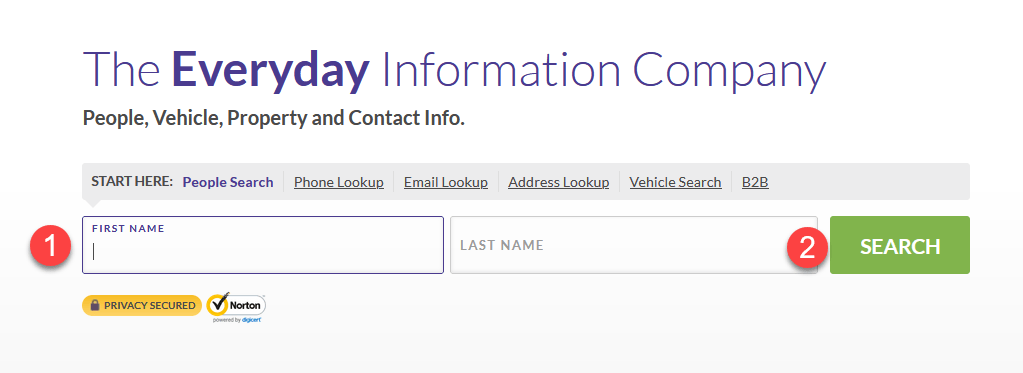Select the People Search tab
This screenshot has width=1023, height=373.
click(x=228, y=182)
